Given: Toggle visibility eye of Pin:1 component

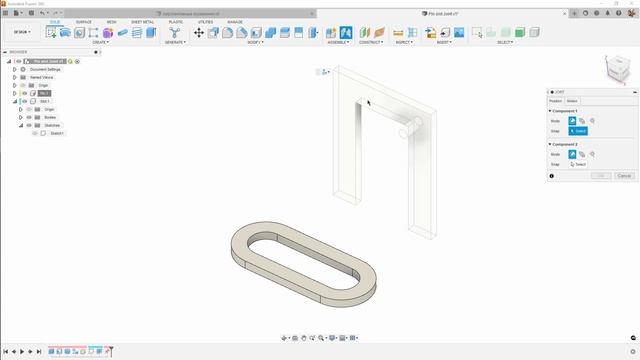Looking at the screenshot, I should [24, 93].
